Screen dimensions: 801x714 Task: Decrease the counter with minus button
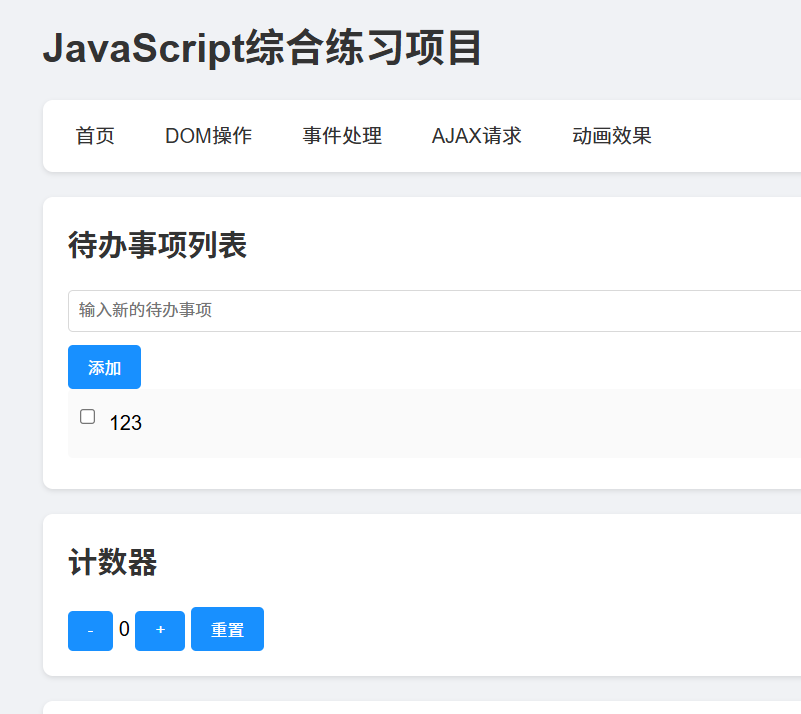coord(90,631)
